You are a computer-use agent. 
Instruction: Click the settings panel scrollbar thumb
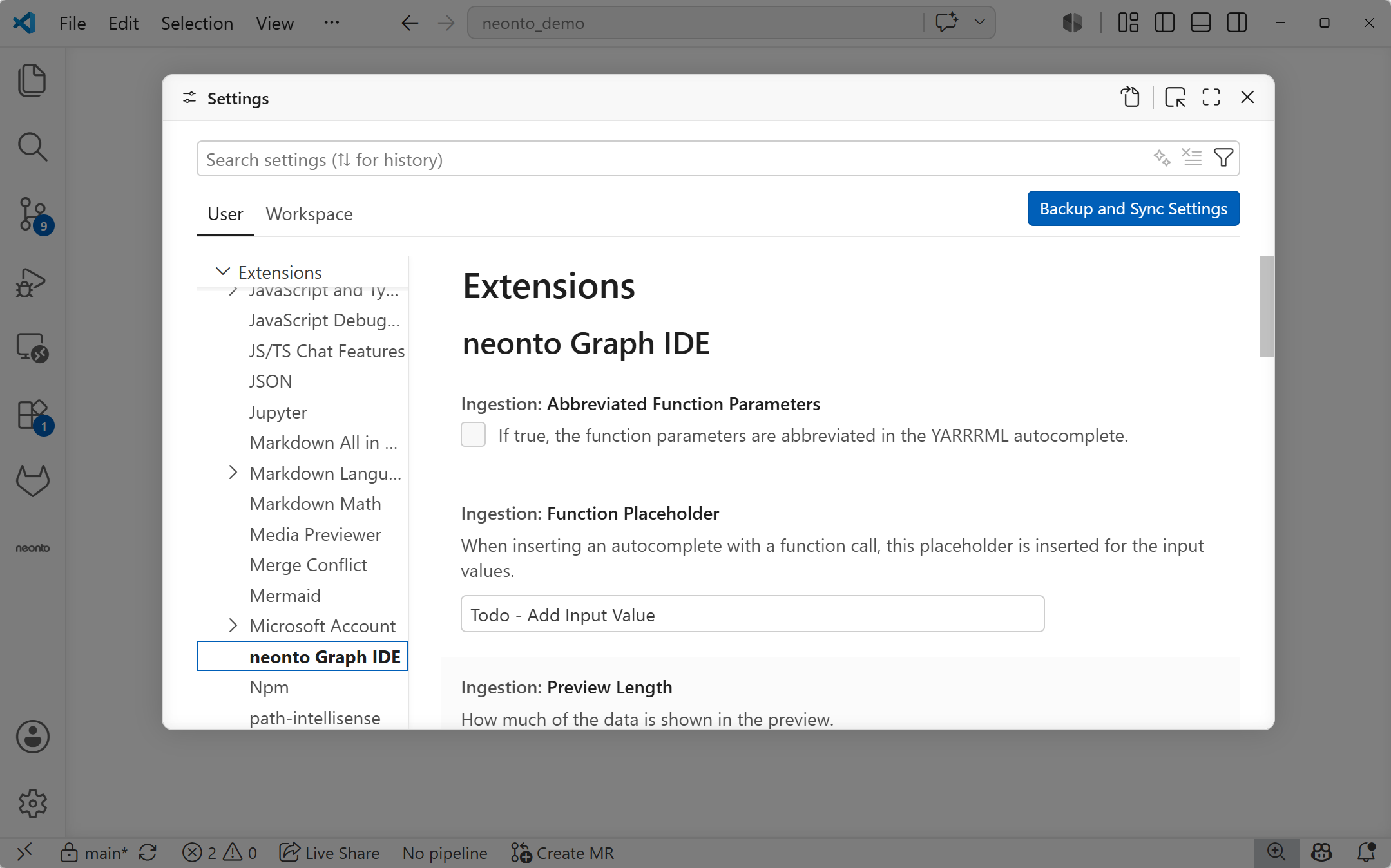(1266, 307)
